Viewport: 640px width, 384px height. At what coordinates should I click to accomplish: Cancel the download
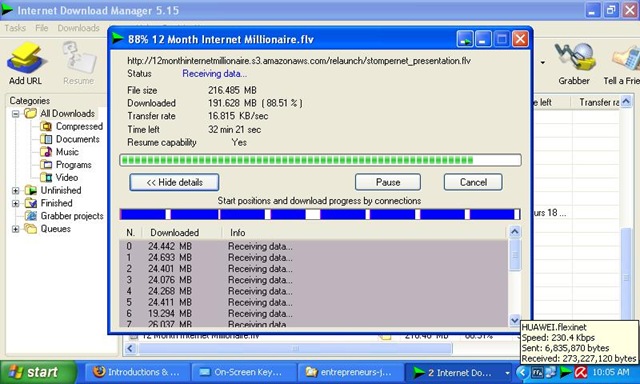tap(473, 182)
